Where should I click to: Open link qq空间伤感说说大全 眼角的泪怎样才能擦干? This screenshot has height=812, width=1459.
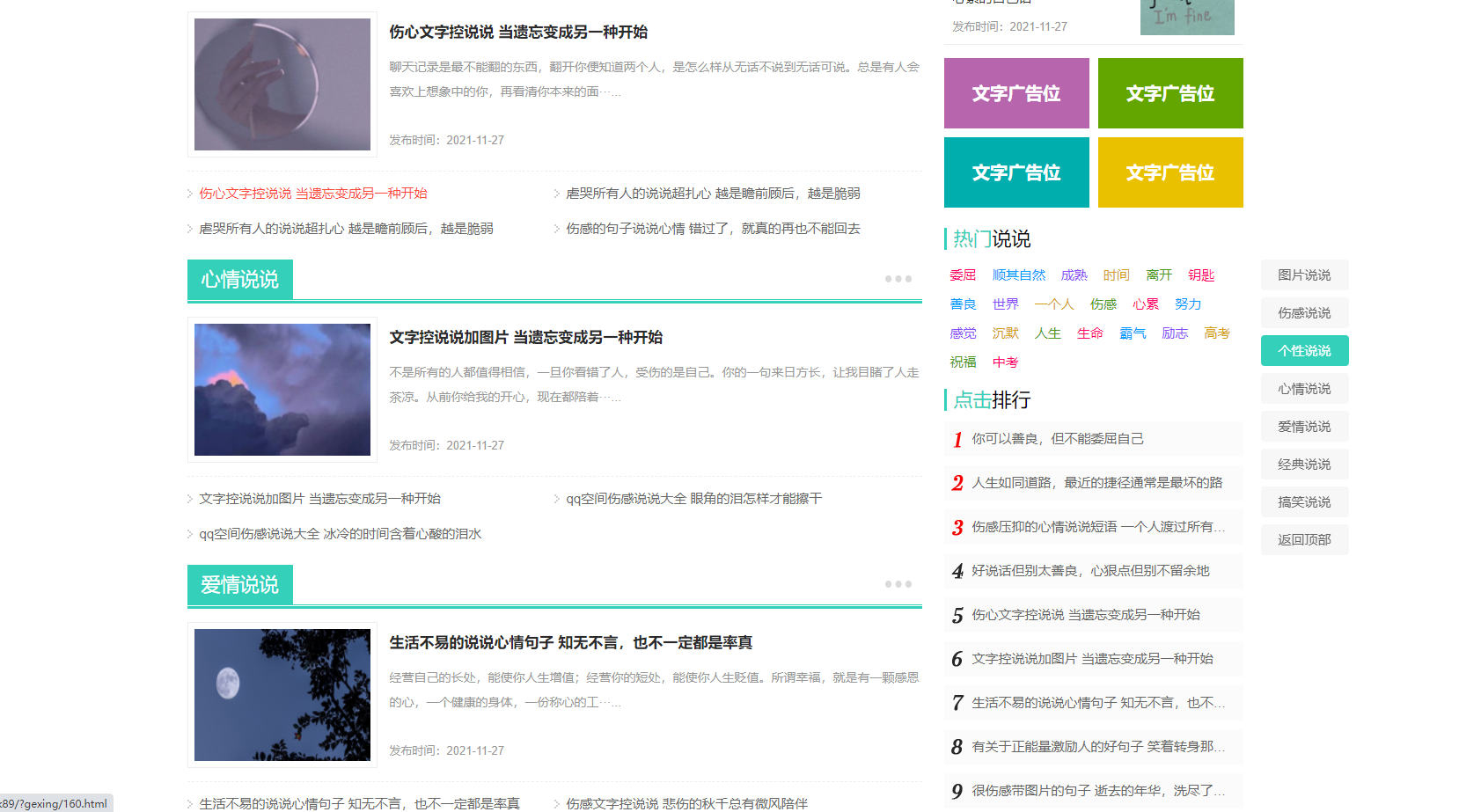click(x=693, y=498)
